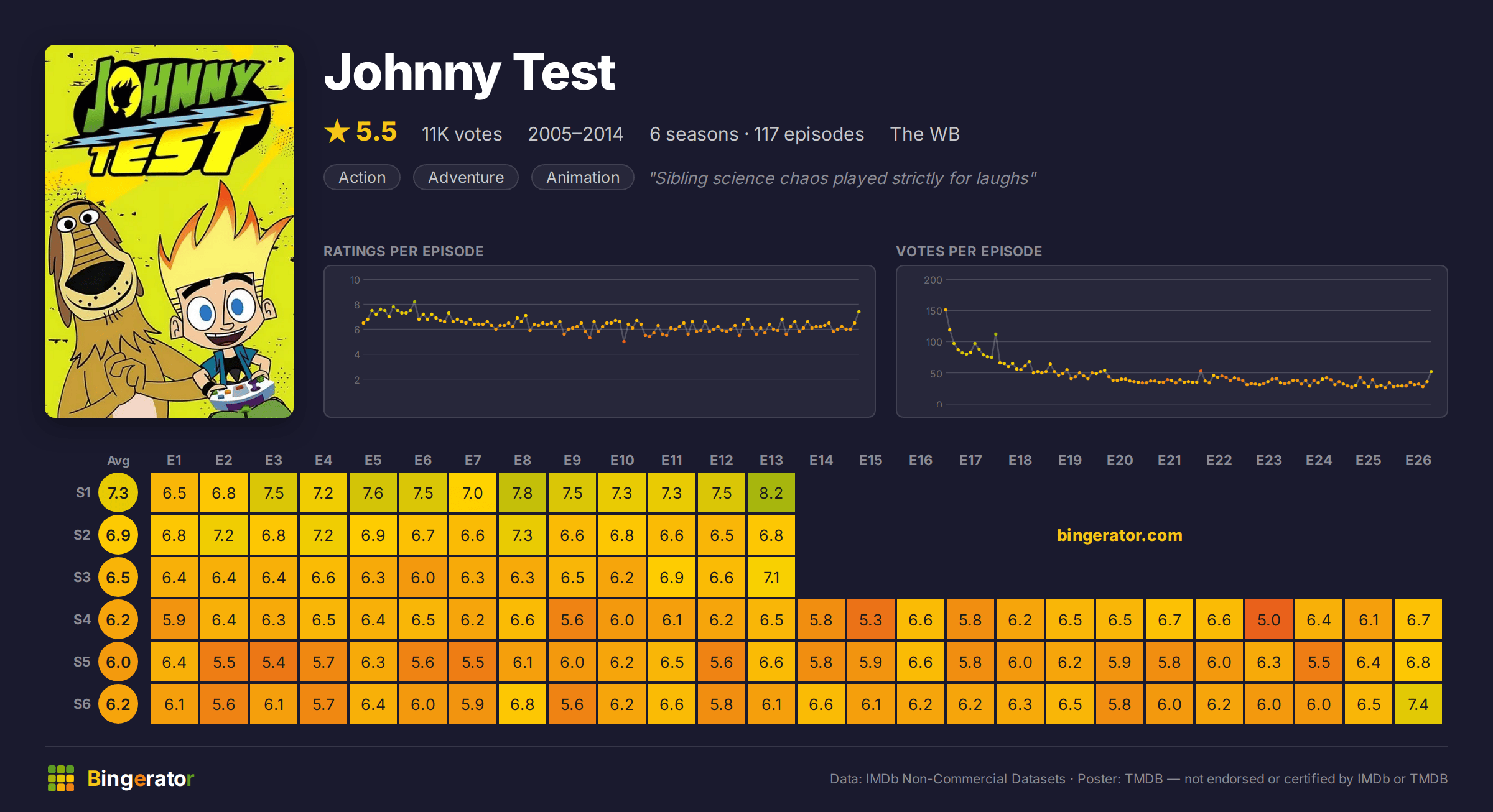
Task: Click the S5 average 6.0 circle
Action: 118,662
